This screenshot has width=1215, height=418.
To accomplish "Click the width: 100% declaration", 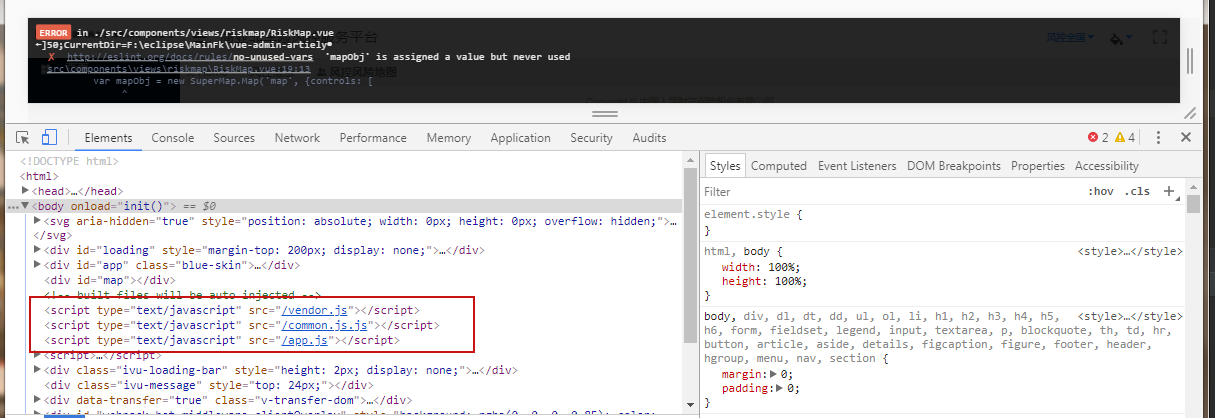I will click(761, 267).
